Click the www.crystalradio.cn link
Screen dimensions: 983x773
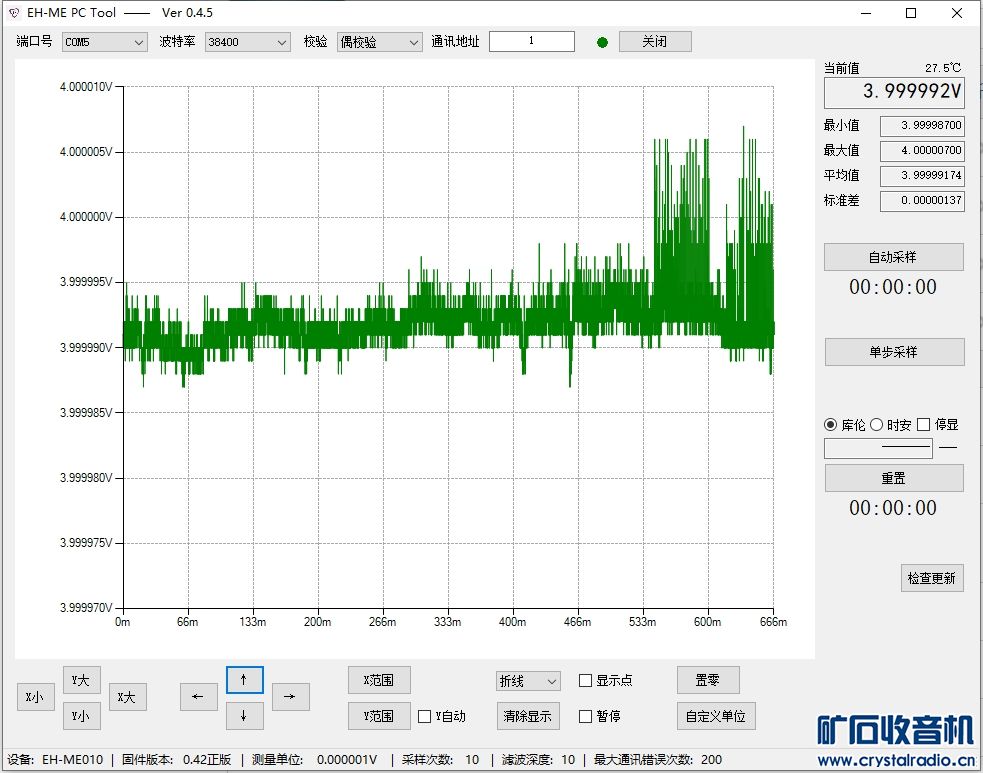[897, 761]
